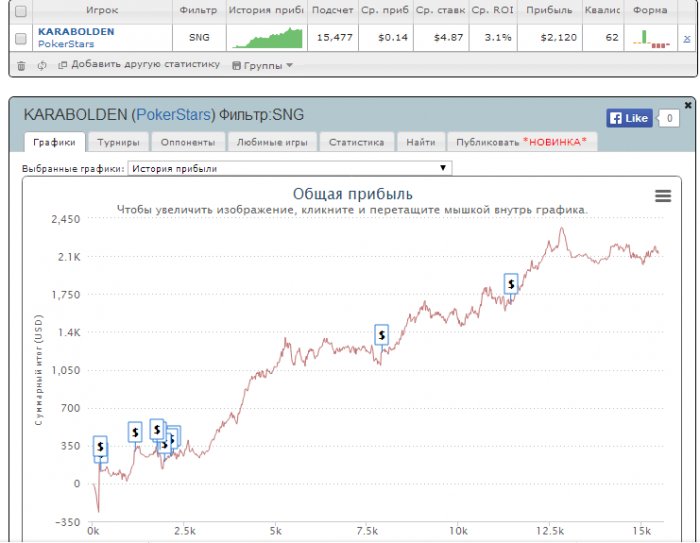Click the SNG filter cell
700x543 pixels.
pos(199,38)
